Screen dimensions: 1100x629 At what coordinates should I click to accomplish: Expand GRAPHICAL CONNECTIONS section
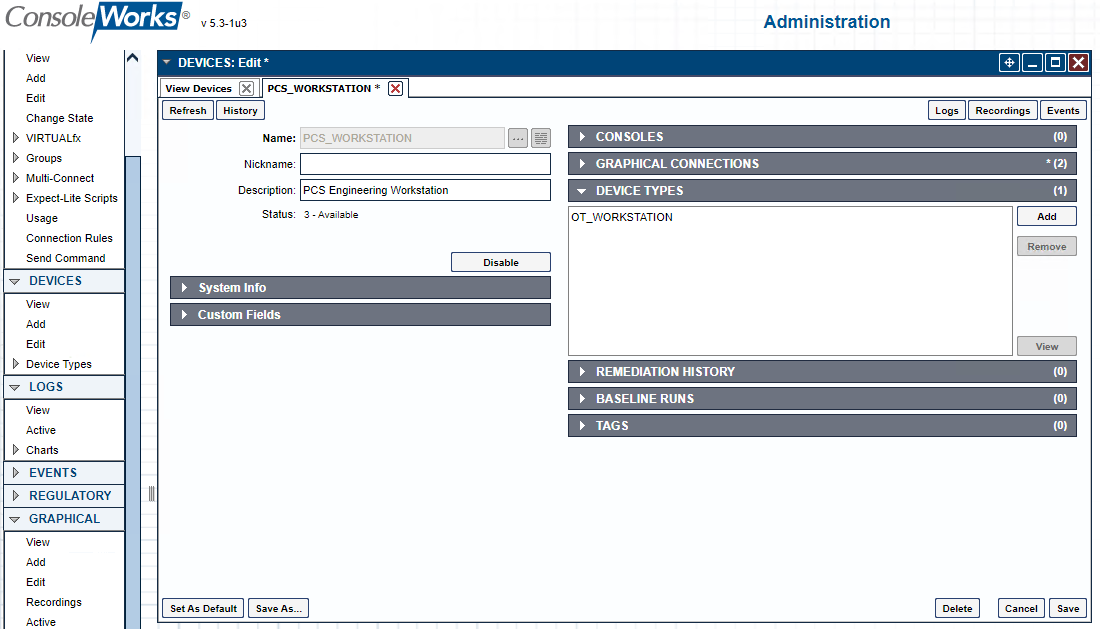pos(582,163)
